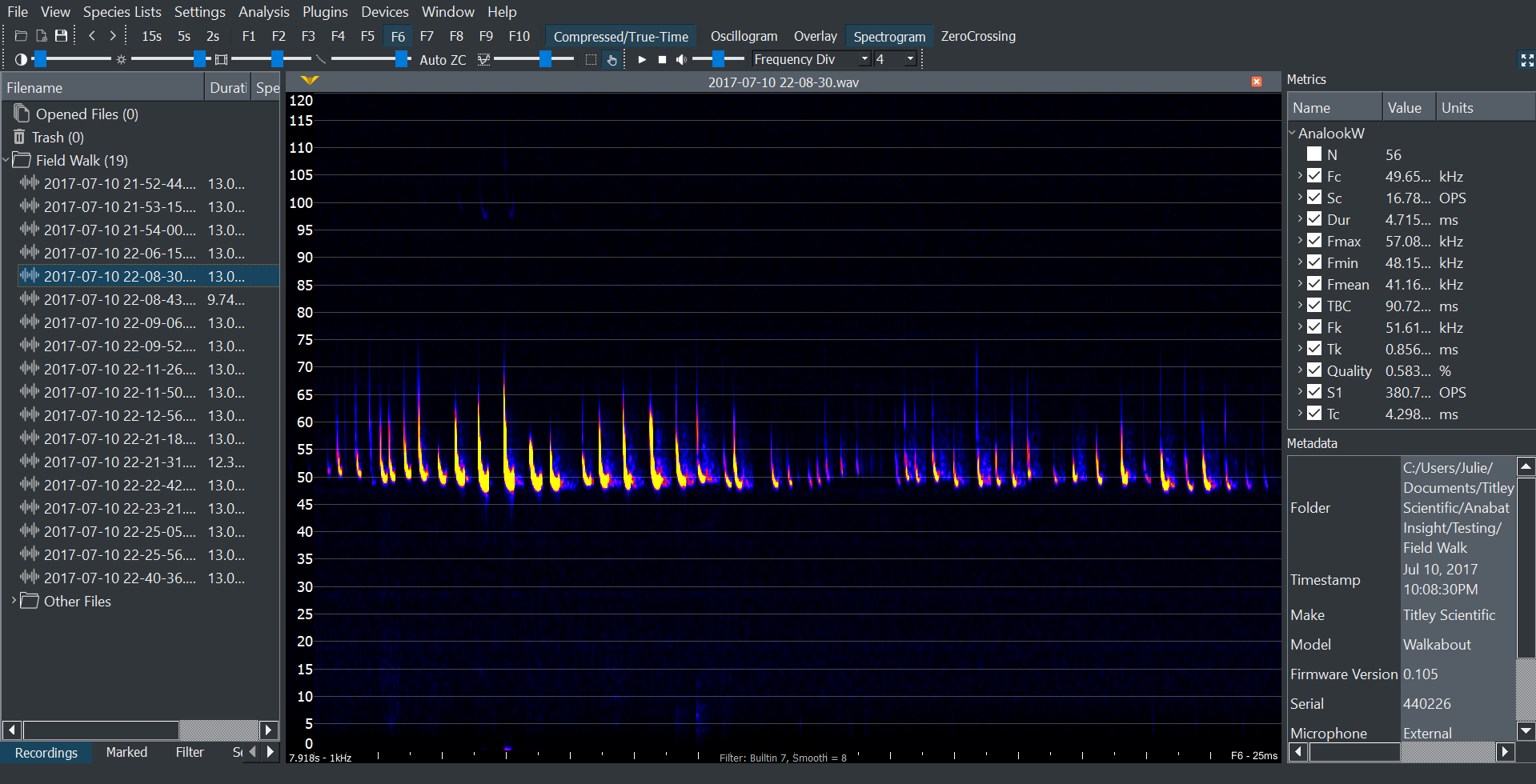Select the hand pan tool
Viewport: 1536px width, 784px height.
(612, 59)
